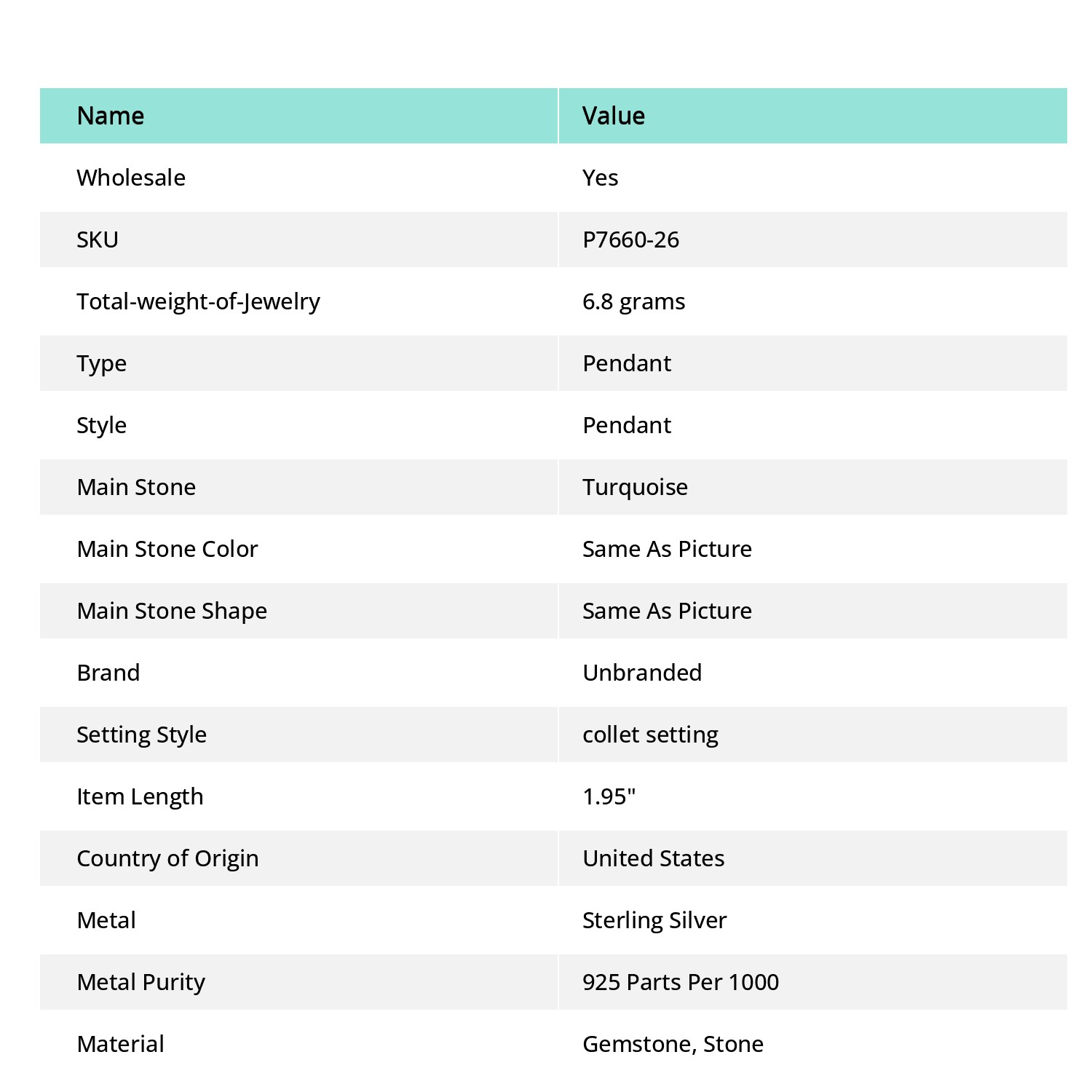
Task: Click the Sterling Silver metal value
Action: pyautogui.click(x=654, y=920)
